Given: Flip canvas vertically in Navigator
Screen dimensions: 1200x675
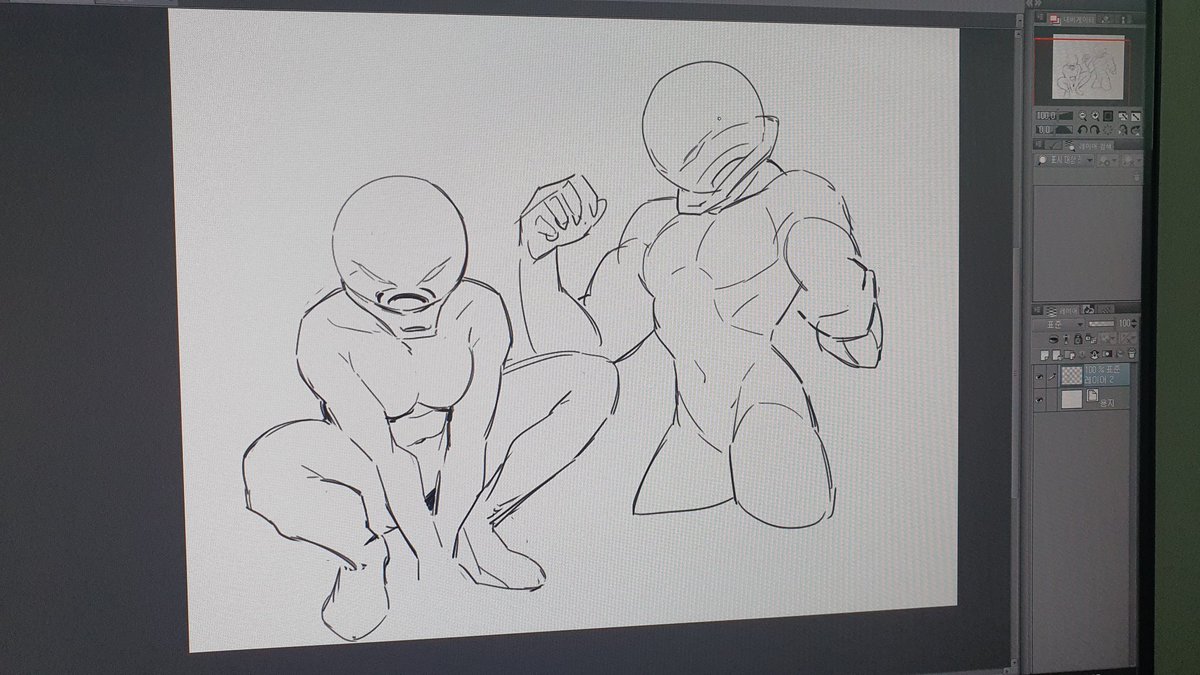Looking at the screenshot, I should (x=1136, y=130).
